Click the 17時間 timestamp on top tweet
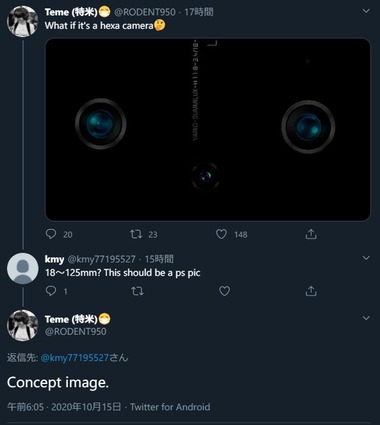Image resolution: width=380 pixels, height=425 pixels. (x=199, y=12)
